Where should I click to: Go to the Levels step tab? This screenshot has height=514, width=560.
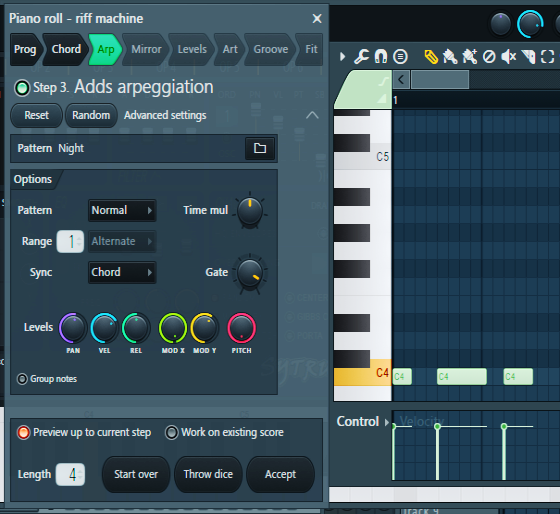tap(192, 49)
